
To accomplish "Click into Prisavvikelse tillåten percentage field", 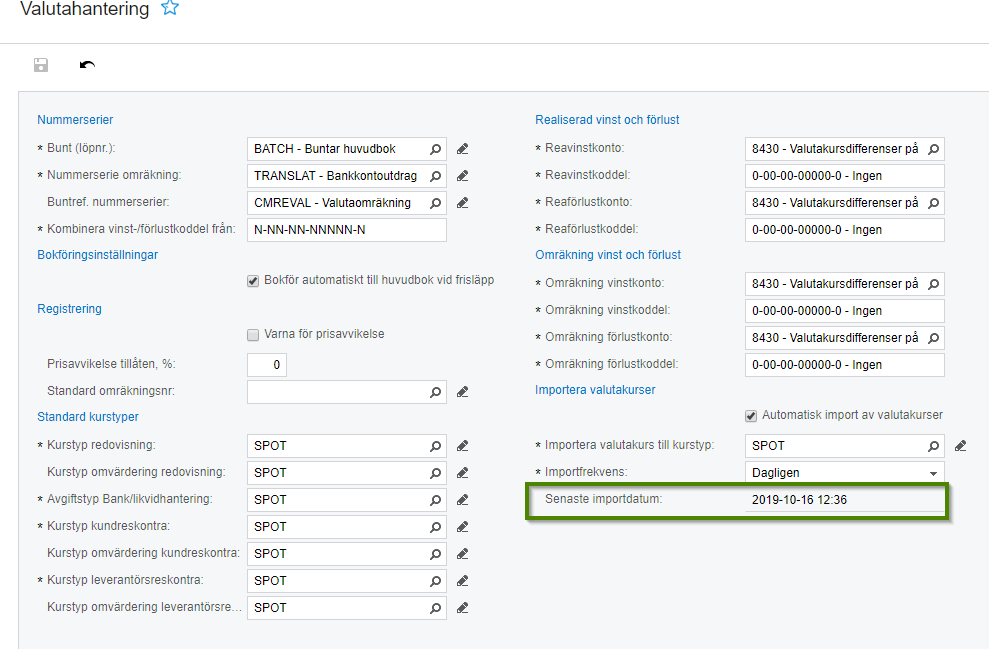I will click(x=266, y=365).
